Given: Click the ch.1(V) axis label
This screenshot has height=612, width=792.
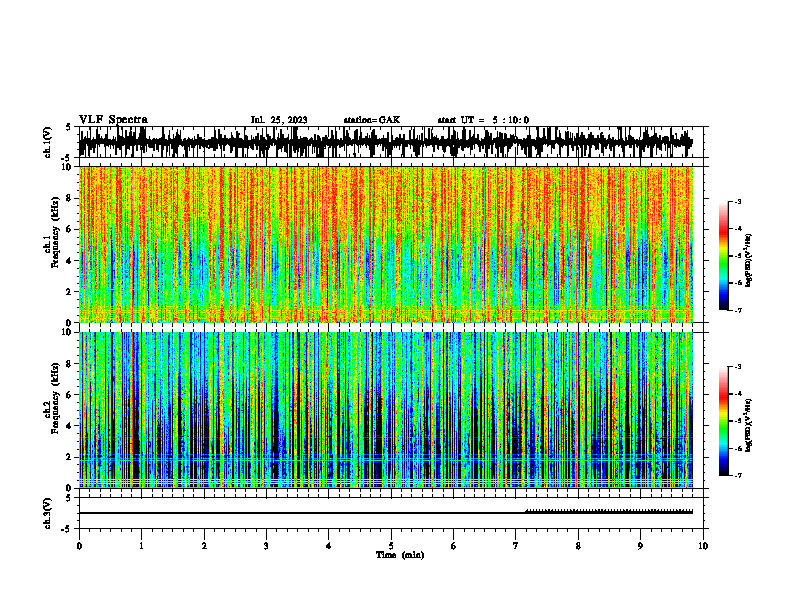Looking at the screenshot, I should (x=47, y=142).
